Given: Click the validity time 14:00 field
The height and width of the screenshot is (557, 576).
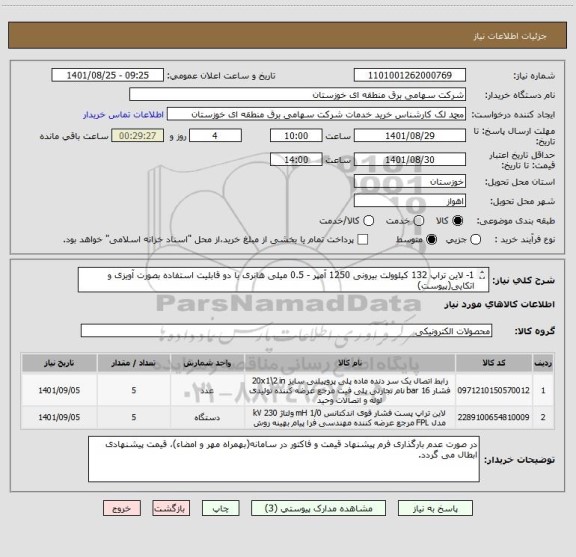Looking at the screenshot, I should (x=296, y=159).
